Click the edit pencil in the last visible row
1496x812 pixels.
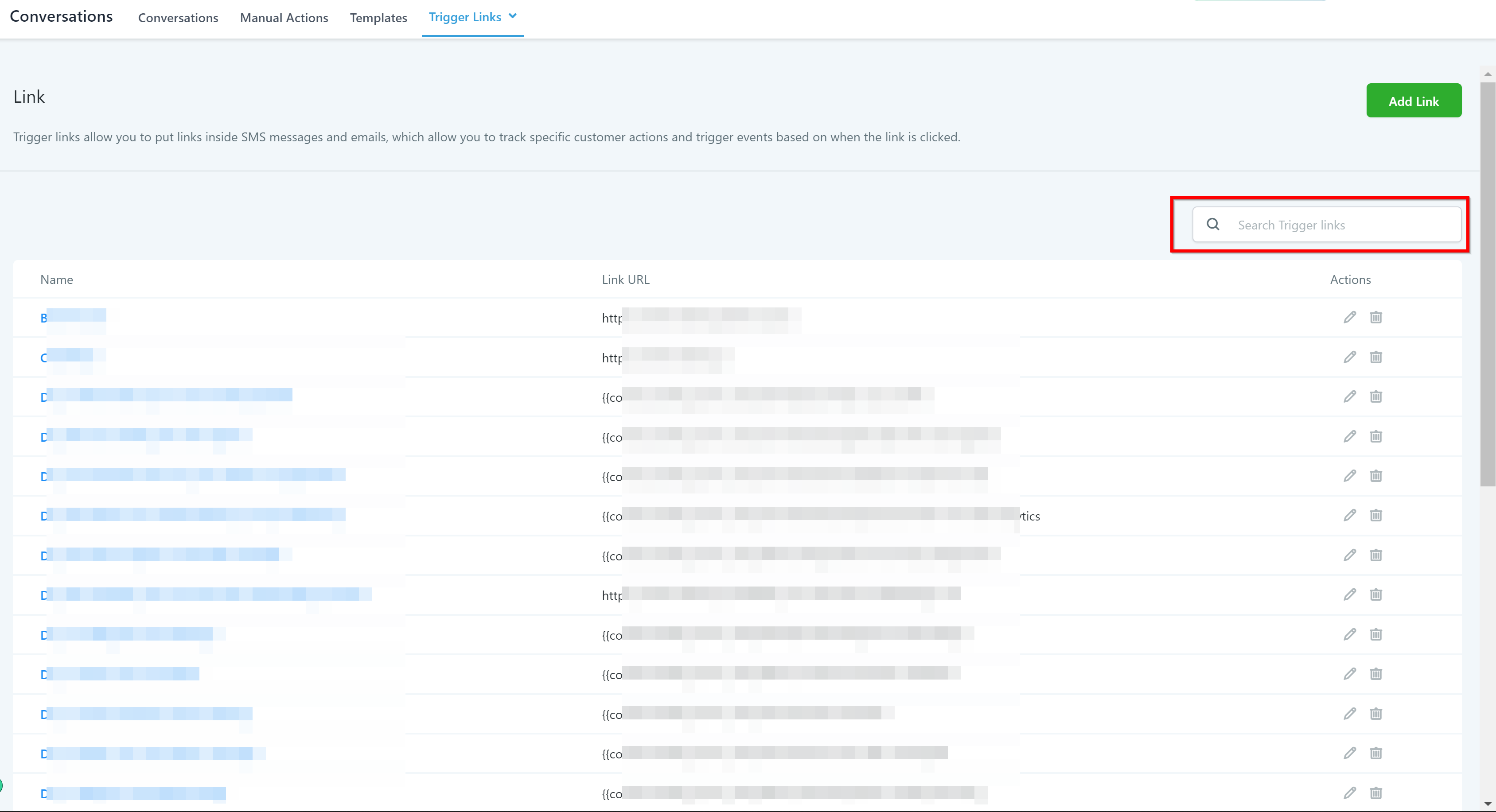coord(1350,793)
